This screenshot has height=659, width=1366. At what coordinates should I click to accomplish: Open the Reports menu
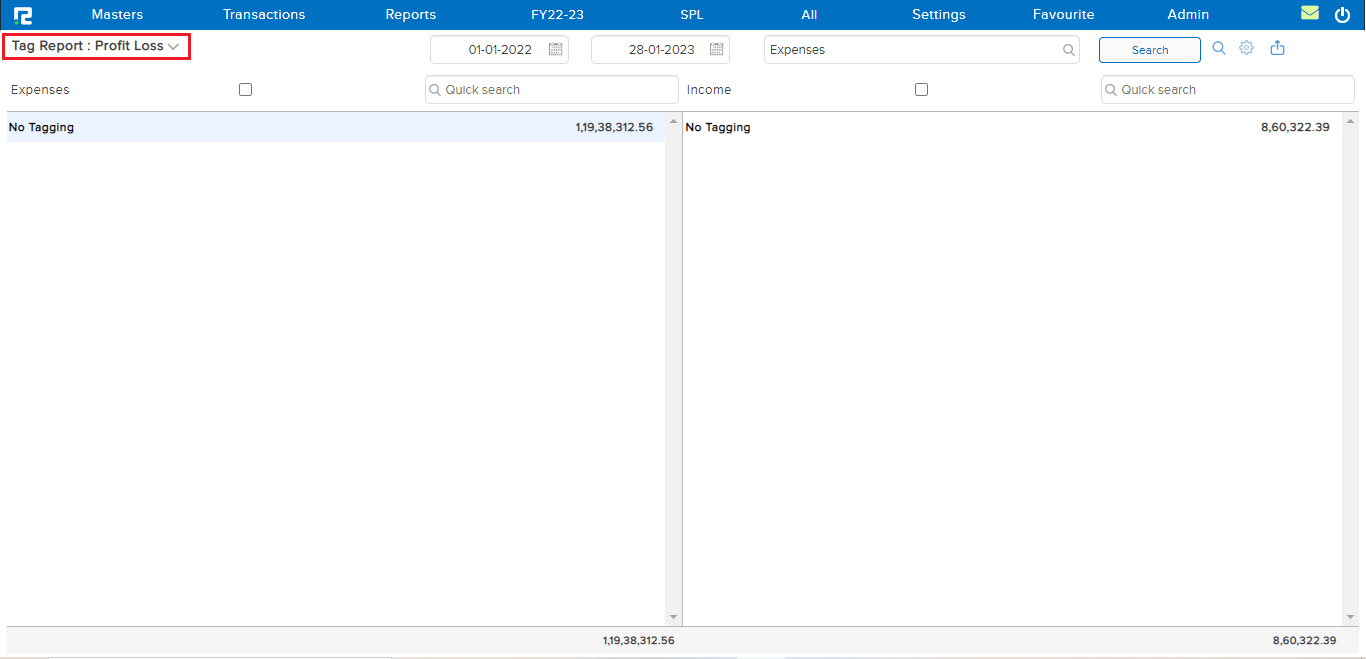[410, 15]
